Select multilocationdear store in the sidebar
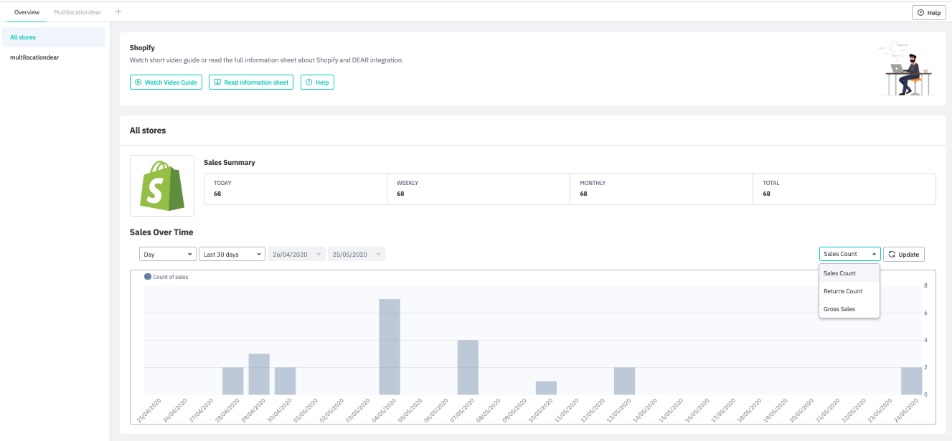 click(x=33, y=57)
